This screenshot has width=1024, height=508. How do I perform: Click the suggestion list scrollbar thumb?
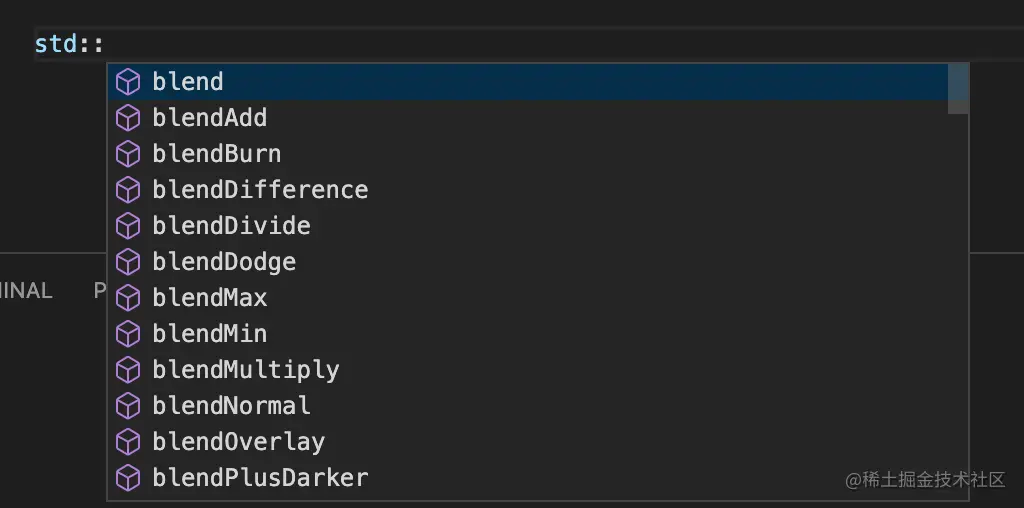(958, 89)
